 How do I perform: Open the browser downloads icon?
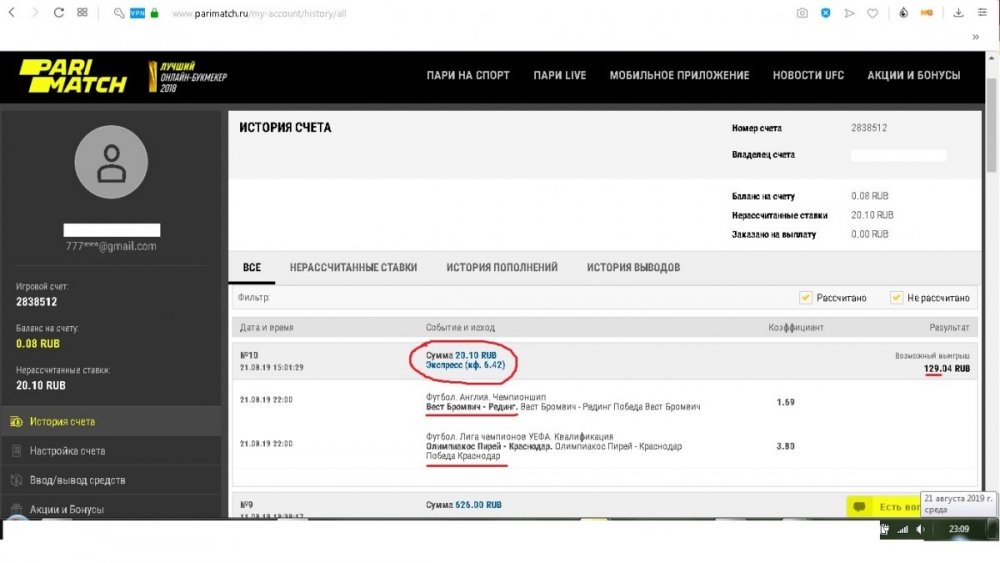[958, 13]
